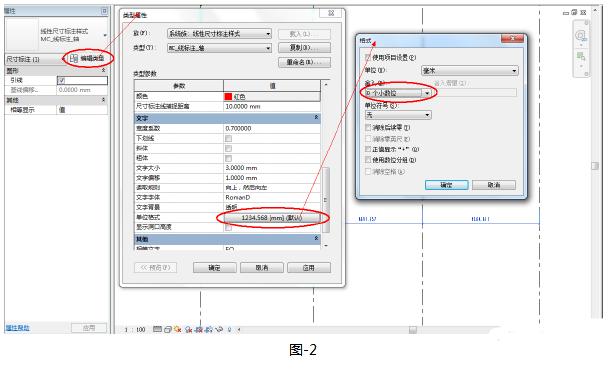611x371 pixels.
Task: Click 确定 in the 格式 dialog
Action: click(x=446, y=185)
